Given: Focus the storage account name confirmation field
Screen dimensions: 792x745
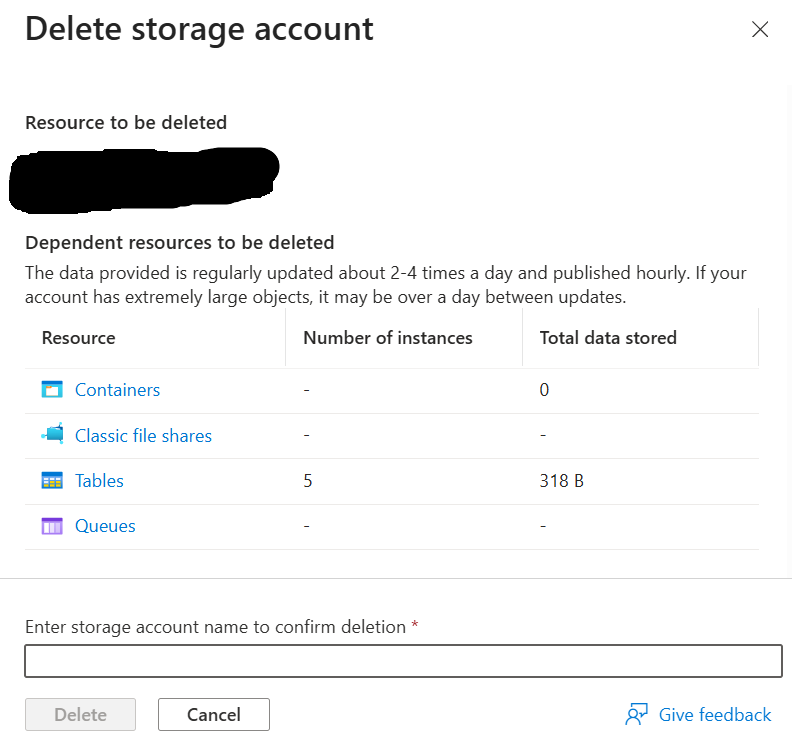Looking at the screenshot, I should [x=404, y=661].
